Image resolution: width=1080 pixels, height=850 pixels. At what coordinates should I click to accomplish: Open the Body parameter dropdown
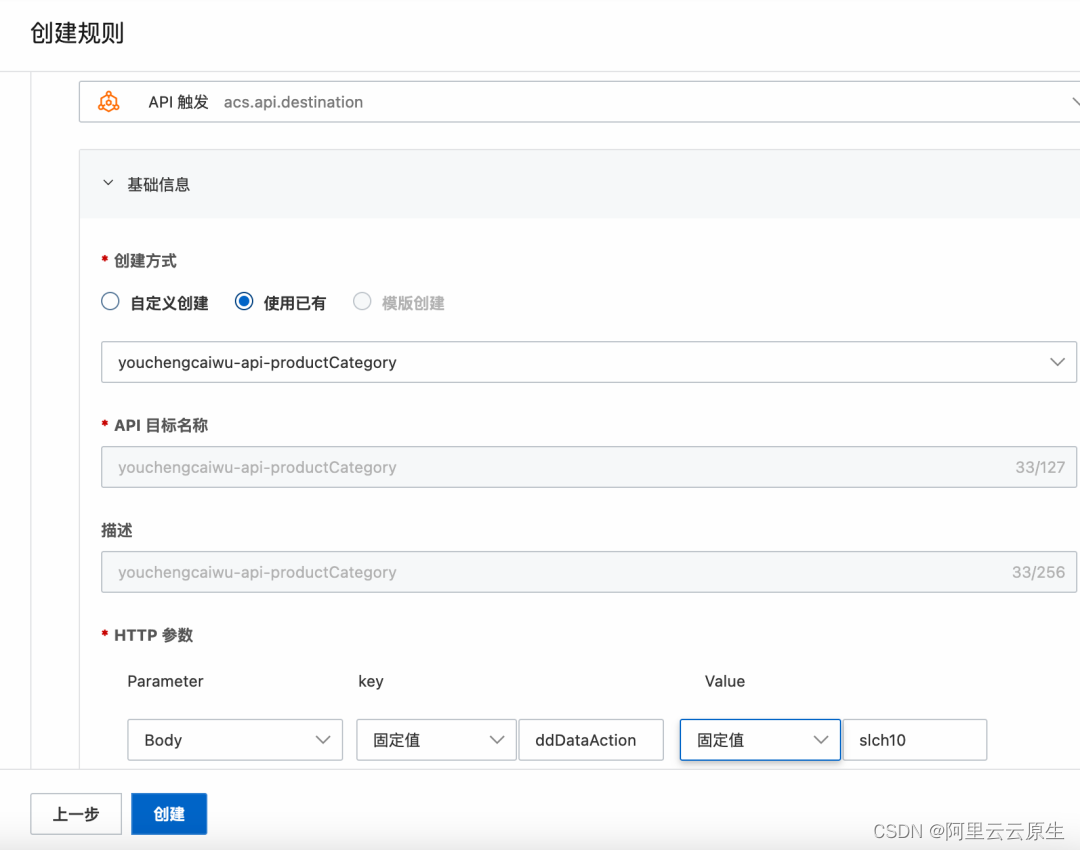[x=235, y=740]
